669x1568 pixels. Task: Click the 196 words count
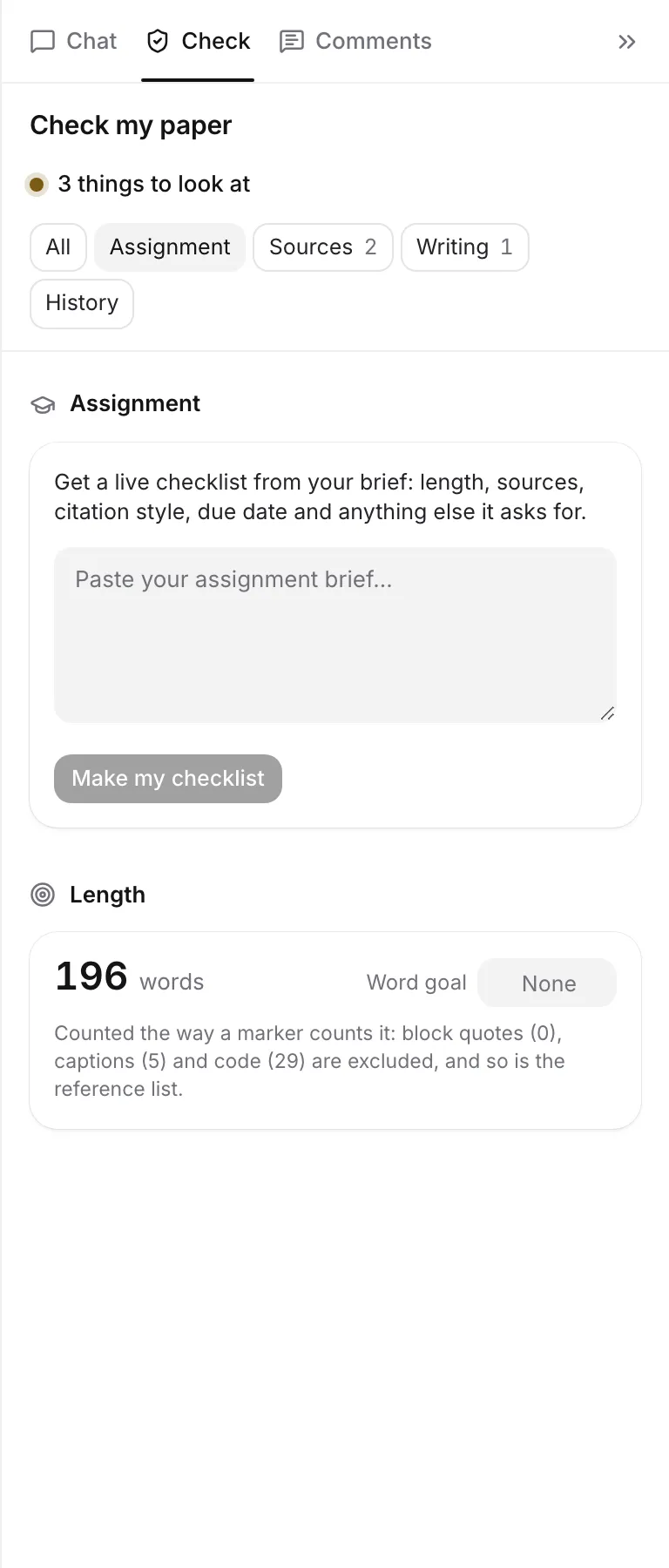130,977
